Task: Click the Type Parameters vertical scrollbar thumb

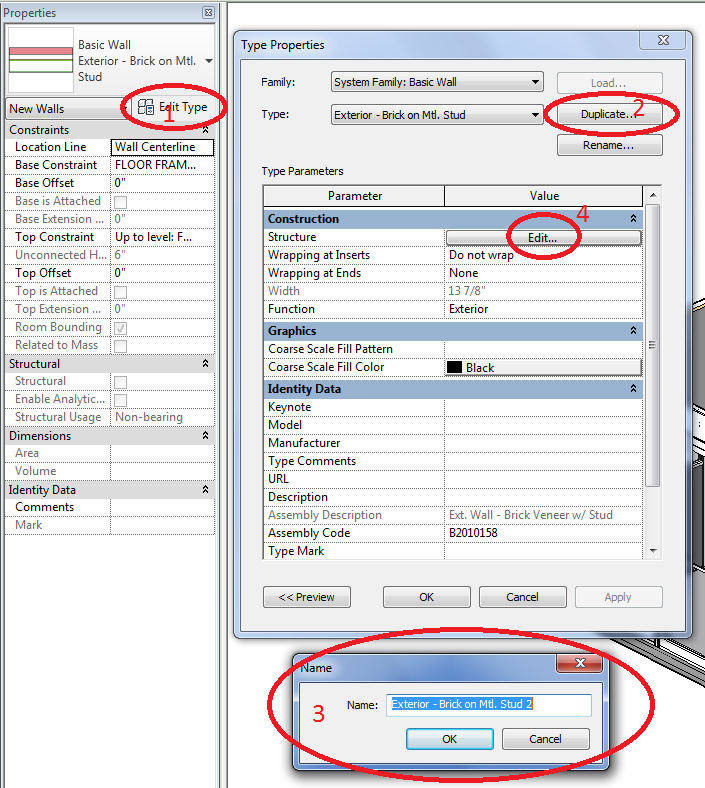Action: [x=653, y=345]
